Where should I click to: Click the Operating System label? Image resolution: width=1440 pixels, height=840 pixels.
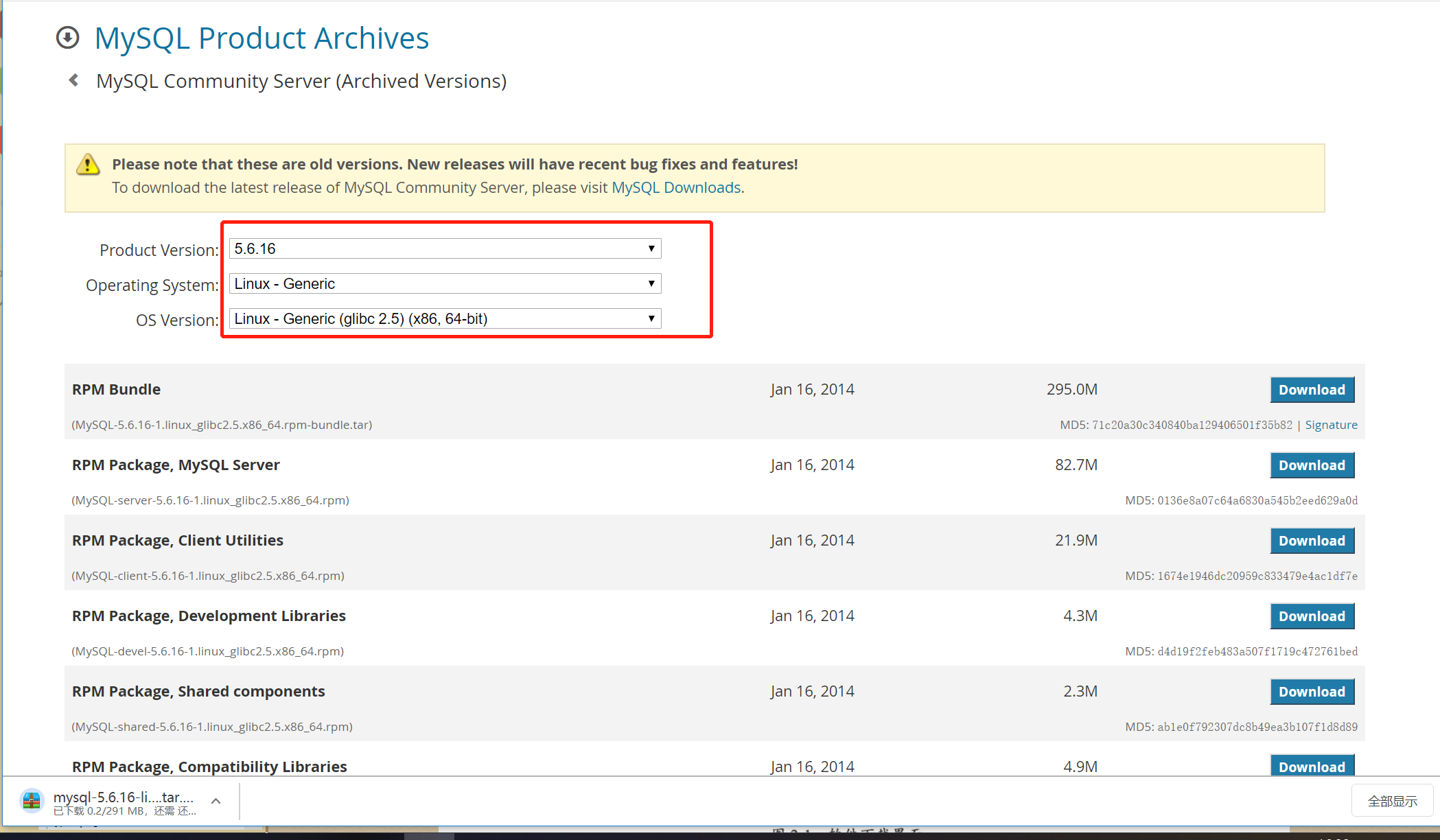(152, 285)
